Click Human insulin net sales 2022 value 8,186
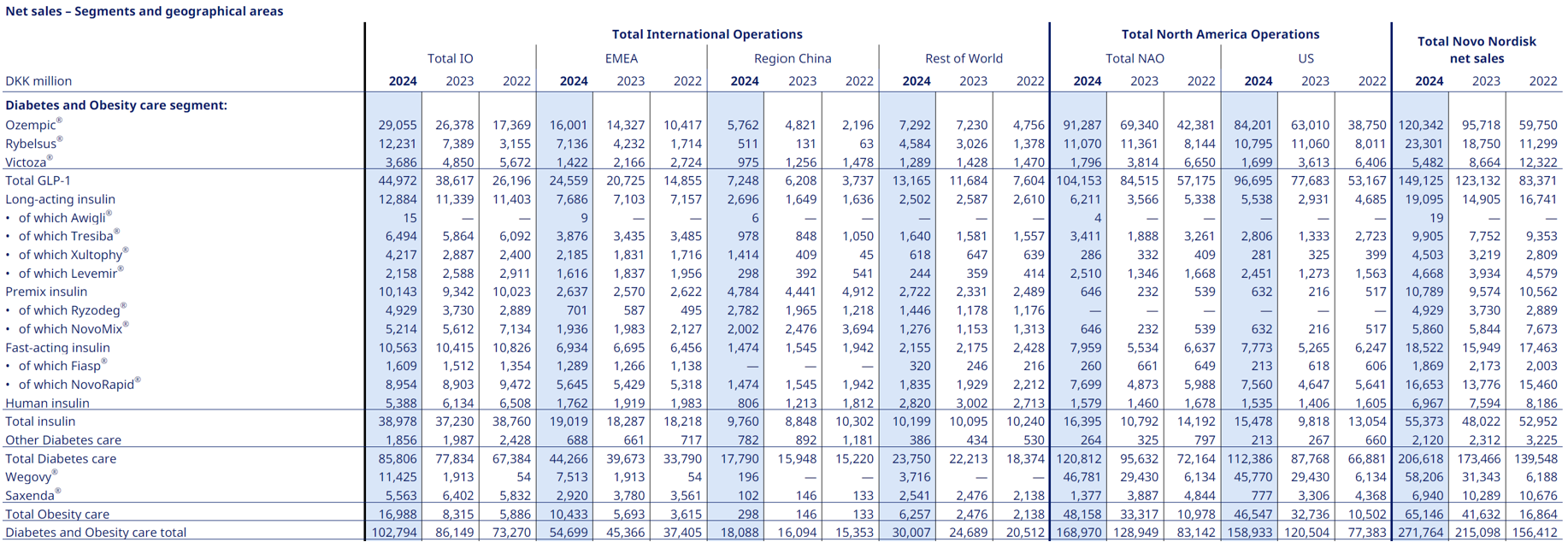 [1541, 404]
